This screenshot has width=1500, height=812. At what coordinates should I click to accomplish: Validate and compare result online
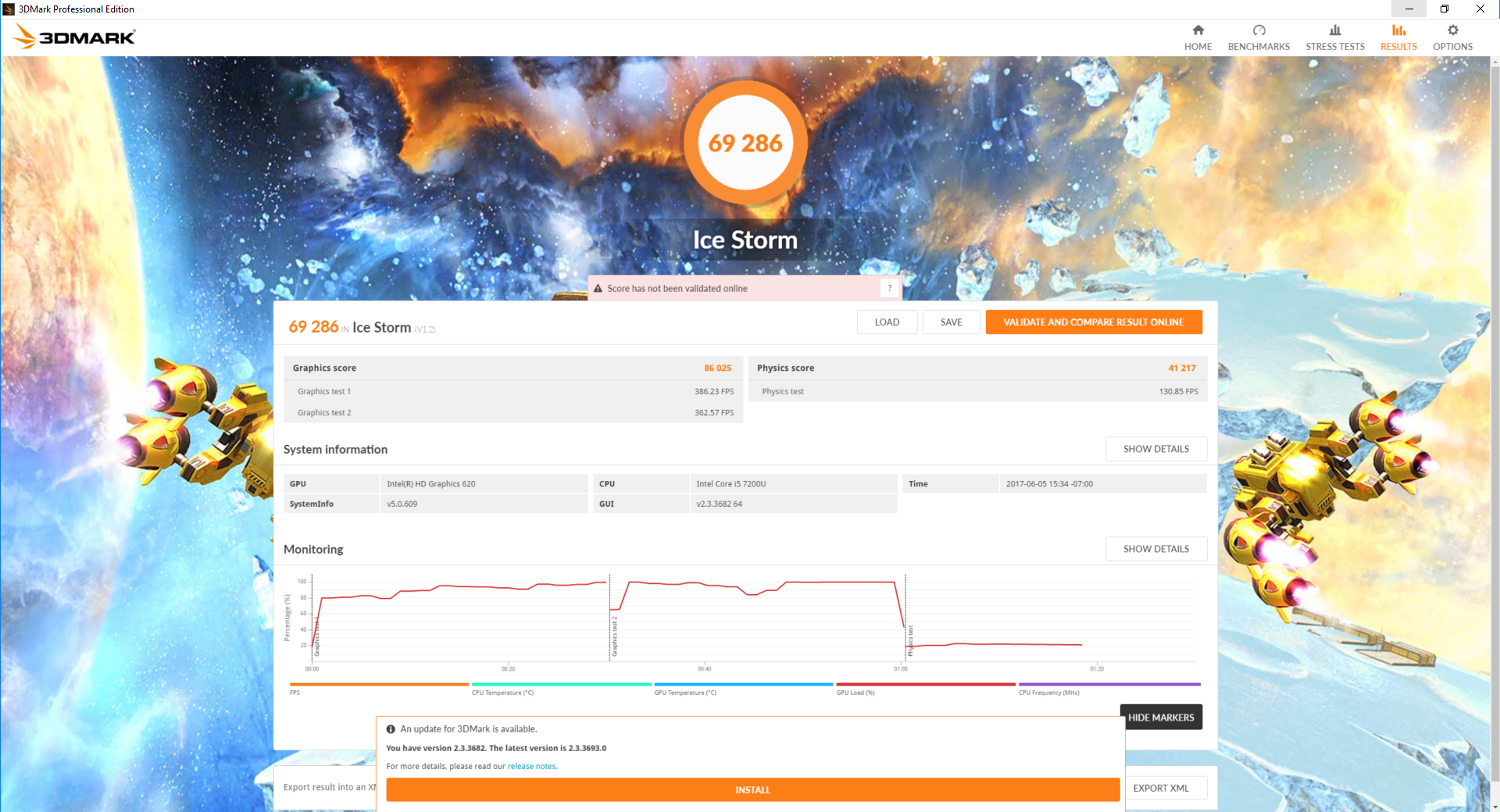(x=1094, y=322)
